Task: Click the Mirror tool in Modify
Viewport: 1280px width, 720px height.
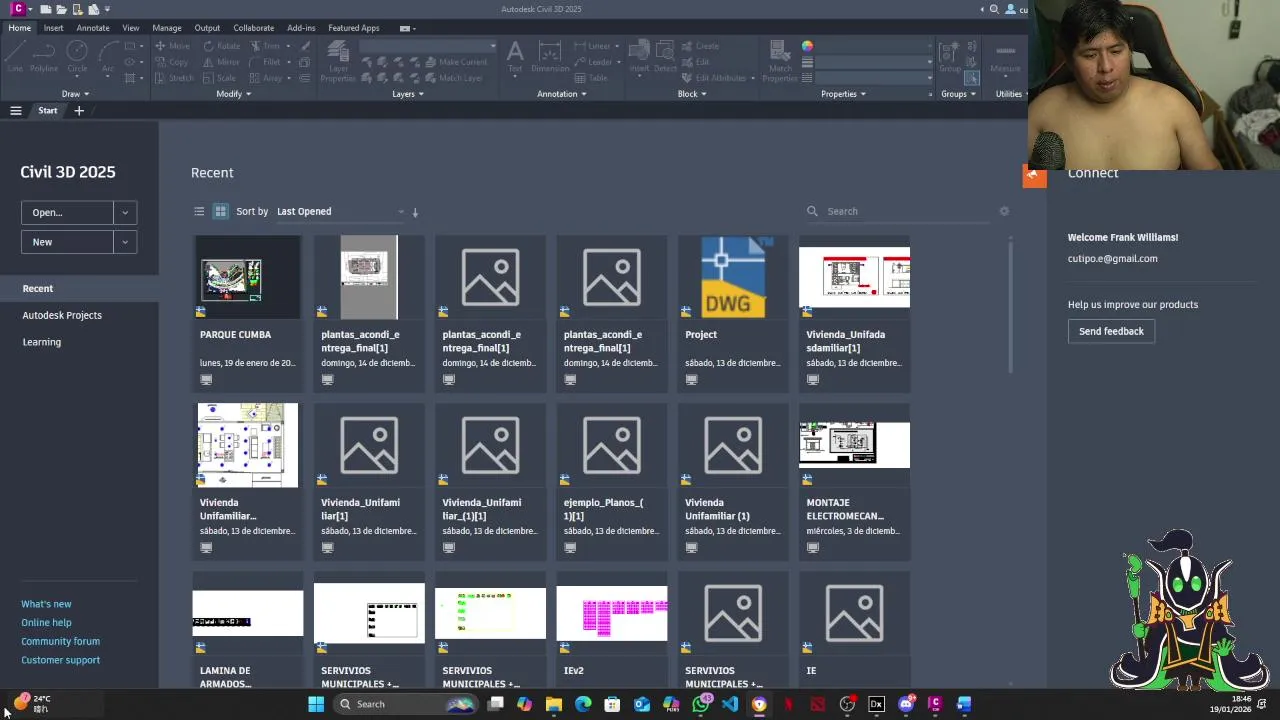Action: pos(222,62)
